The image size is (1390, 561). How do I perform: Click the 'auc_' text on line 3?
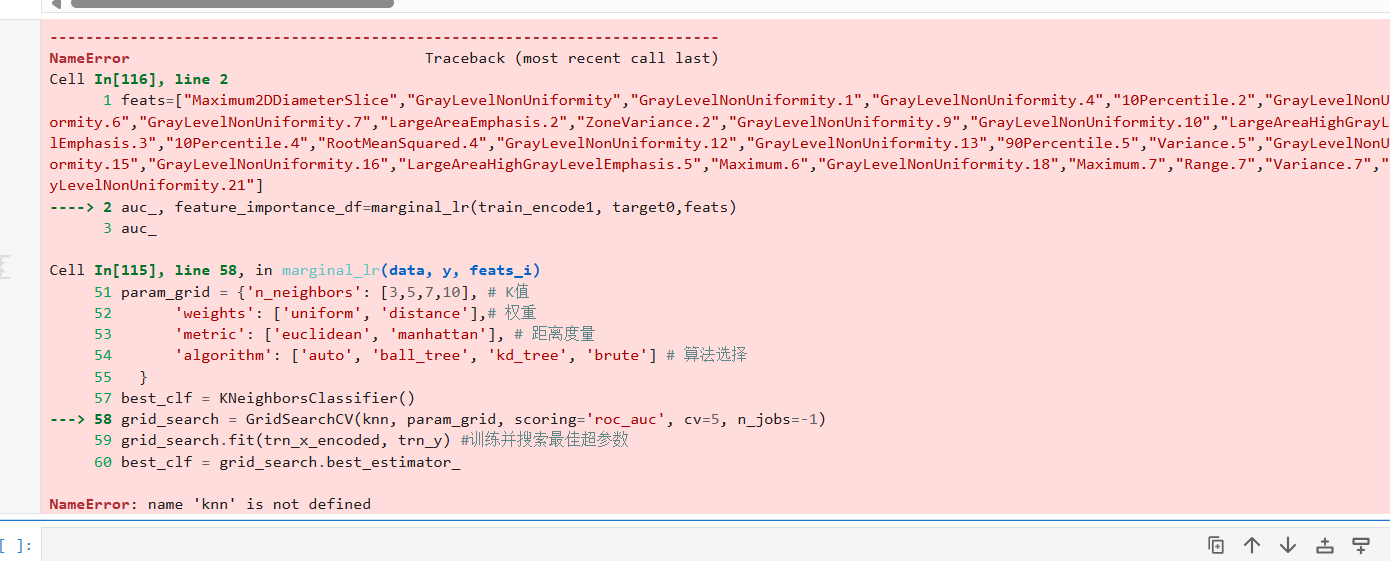(x=139, y=228)
